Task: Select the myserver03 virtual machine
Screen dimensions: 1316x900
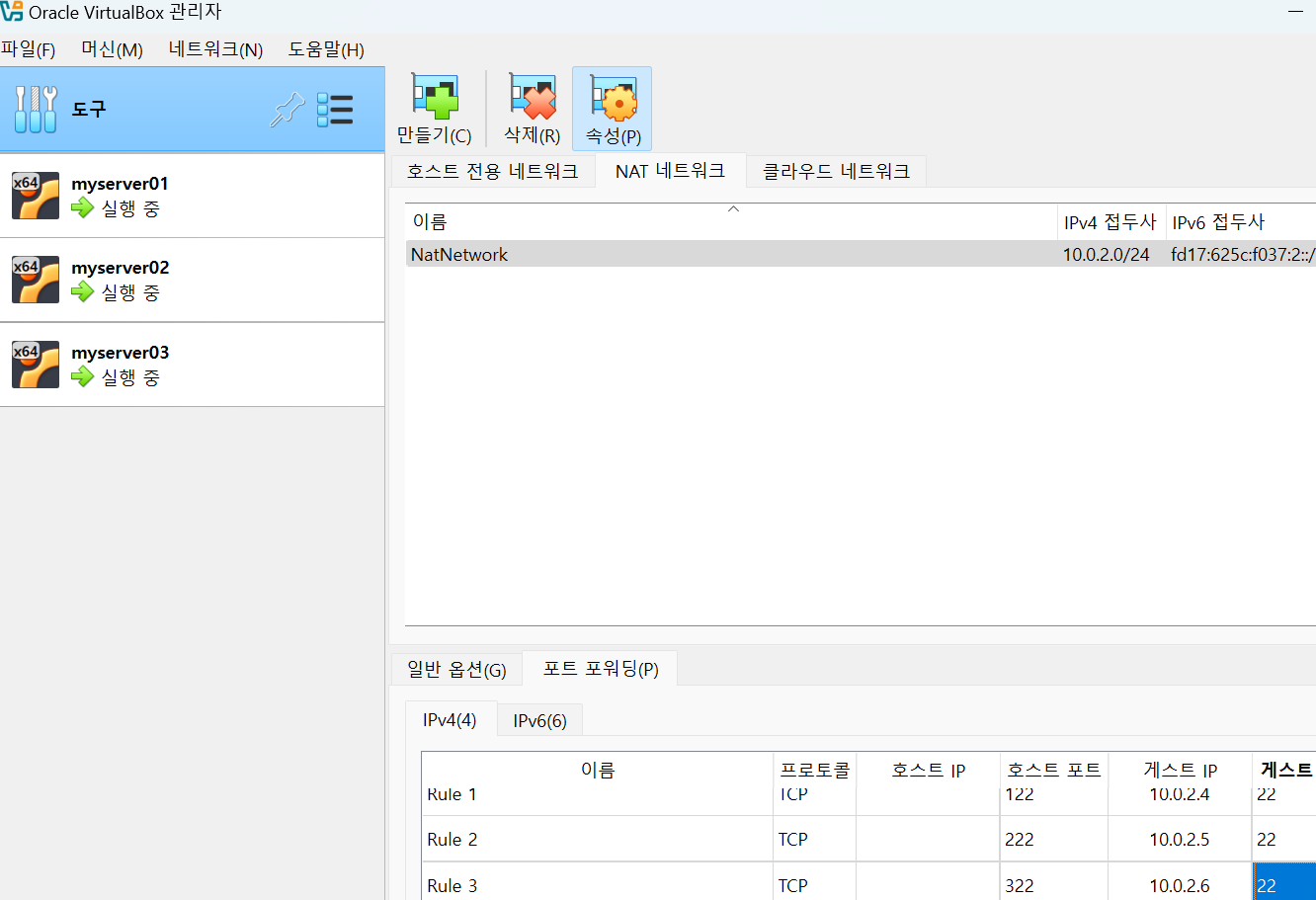Action: (x=192, y=365)
